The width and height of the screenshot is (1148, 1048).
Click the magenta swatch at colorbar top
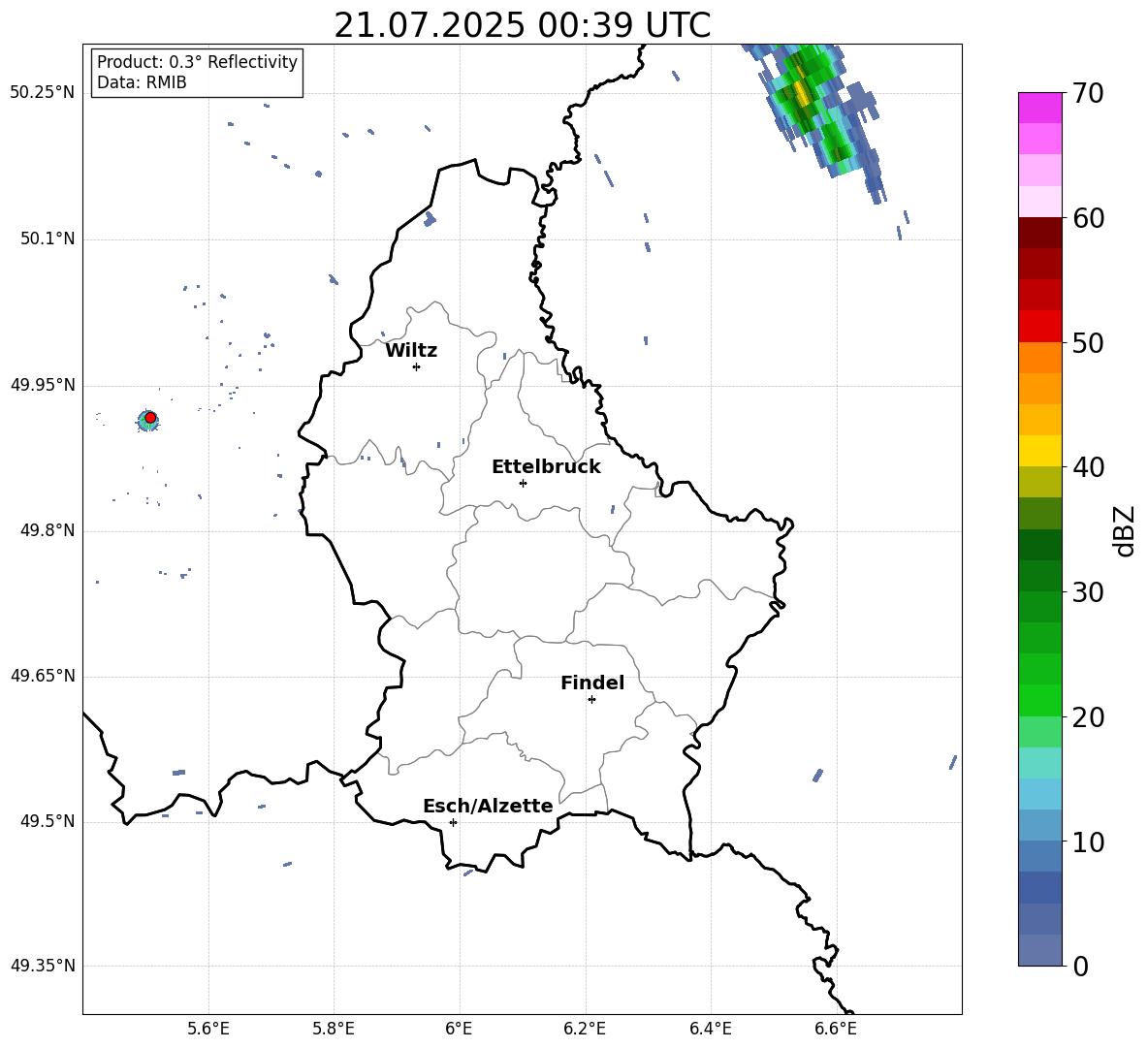coord(1039,108)
